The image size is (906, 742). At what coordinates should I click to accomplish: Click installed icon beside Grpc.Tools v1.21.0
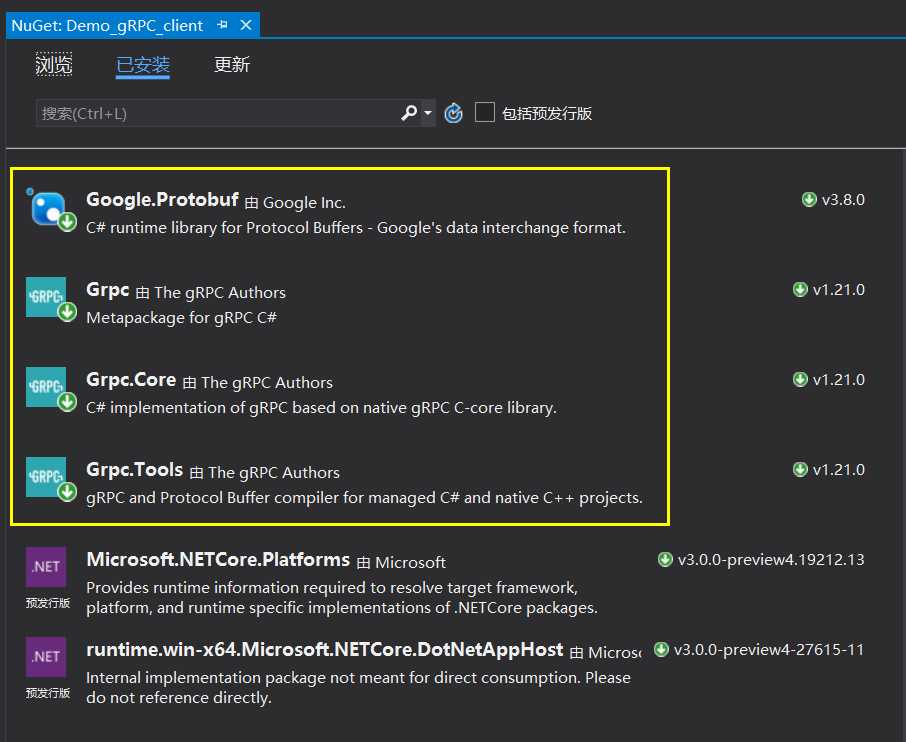pyautogui.click(x=800, y=469)
